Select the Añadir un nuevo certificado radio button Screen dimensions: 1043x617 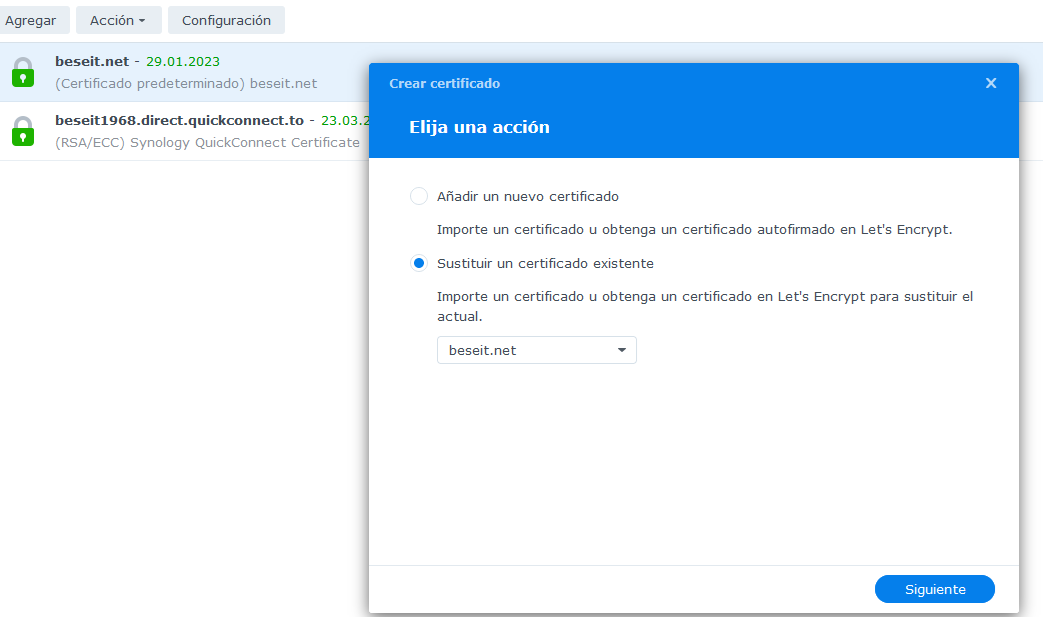[x=419, y=196]
